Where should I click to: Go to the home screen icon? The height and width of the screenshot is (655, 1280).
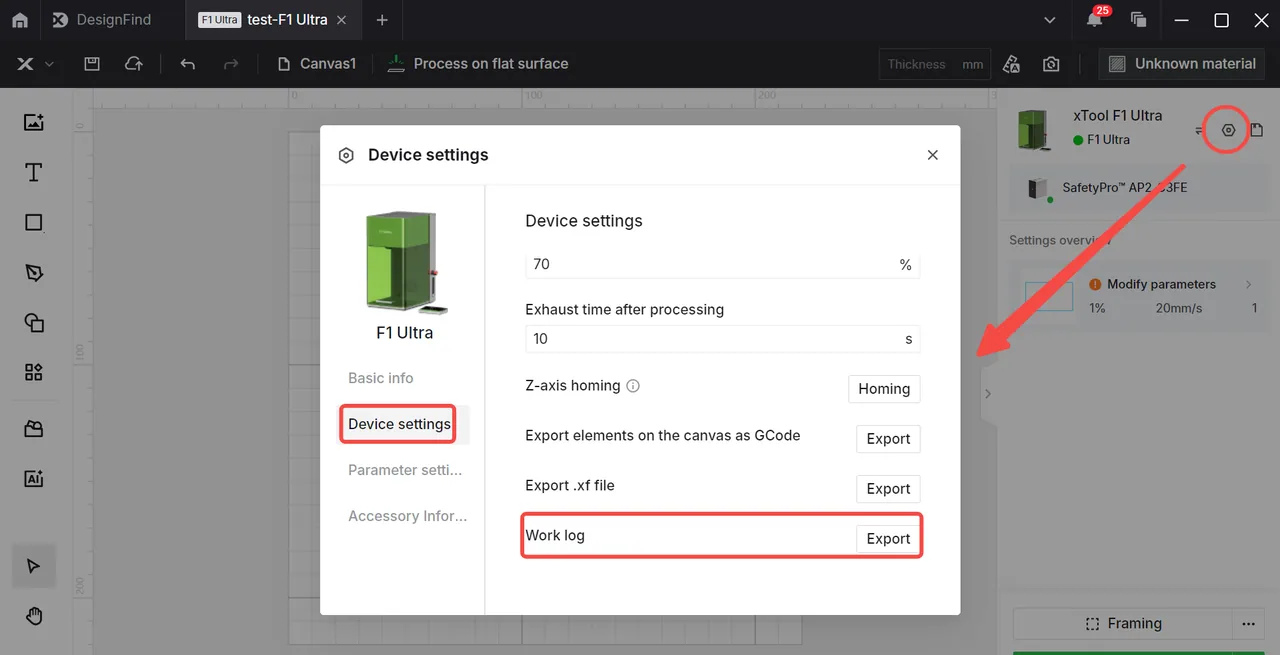point(20,20)
